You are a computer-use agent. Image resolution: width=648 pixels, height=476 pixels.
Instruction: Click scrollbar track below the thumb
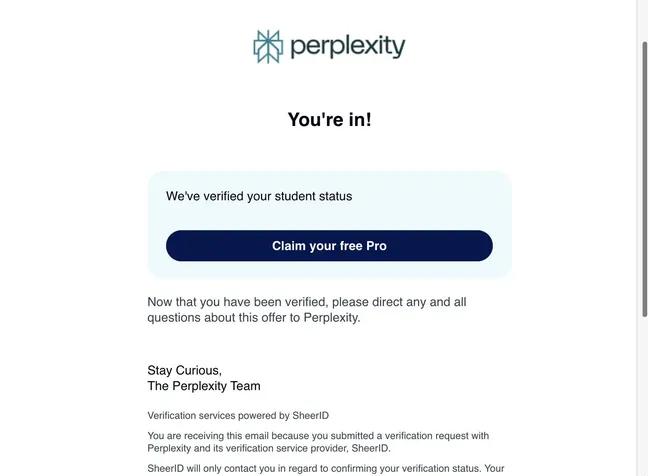coord(645,397)
